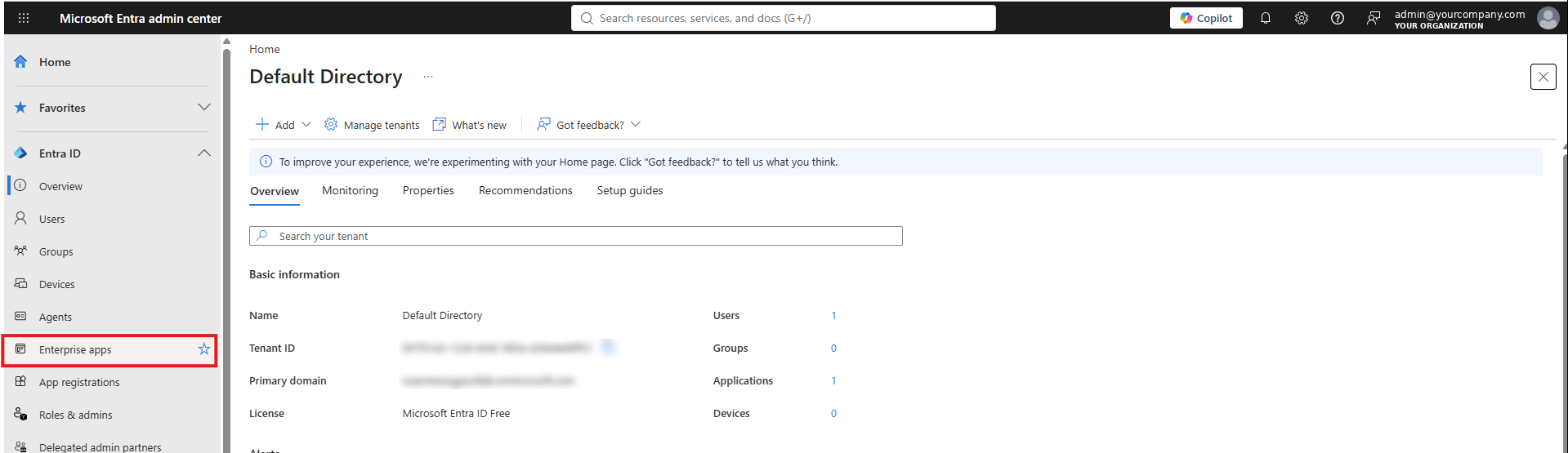Click the Microsoft Entra admin center title

click(x=141, y=18)
